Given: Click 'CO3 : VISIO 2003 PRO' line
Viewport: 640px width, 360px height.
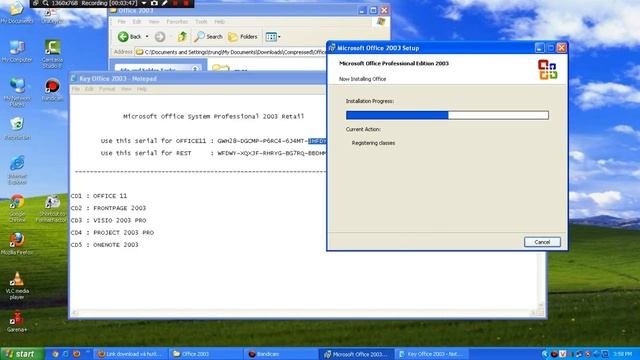Looking at the screenshot, I should click(108, 220).
